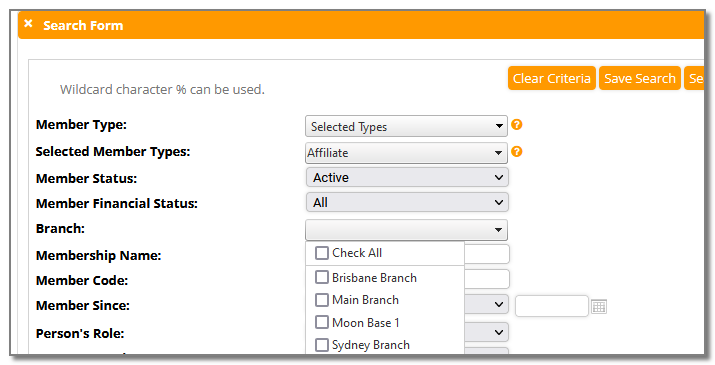This screenshot has width=715, height=365.
Task: Open the Member Since comparison dropdown
Action: coord(487,304)
